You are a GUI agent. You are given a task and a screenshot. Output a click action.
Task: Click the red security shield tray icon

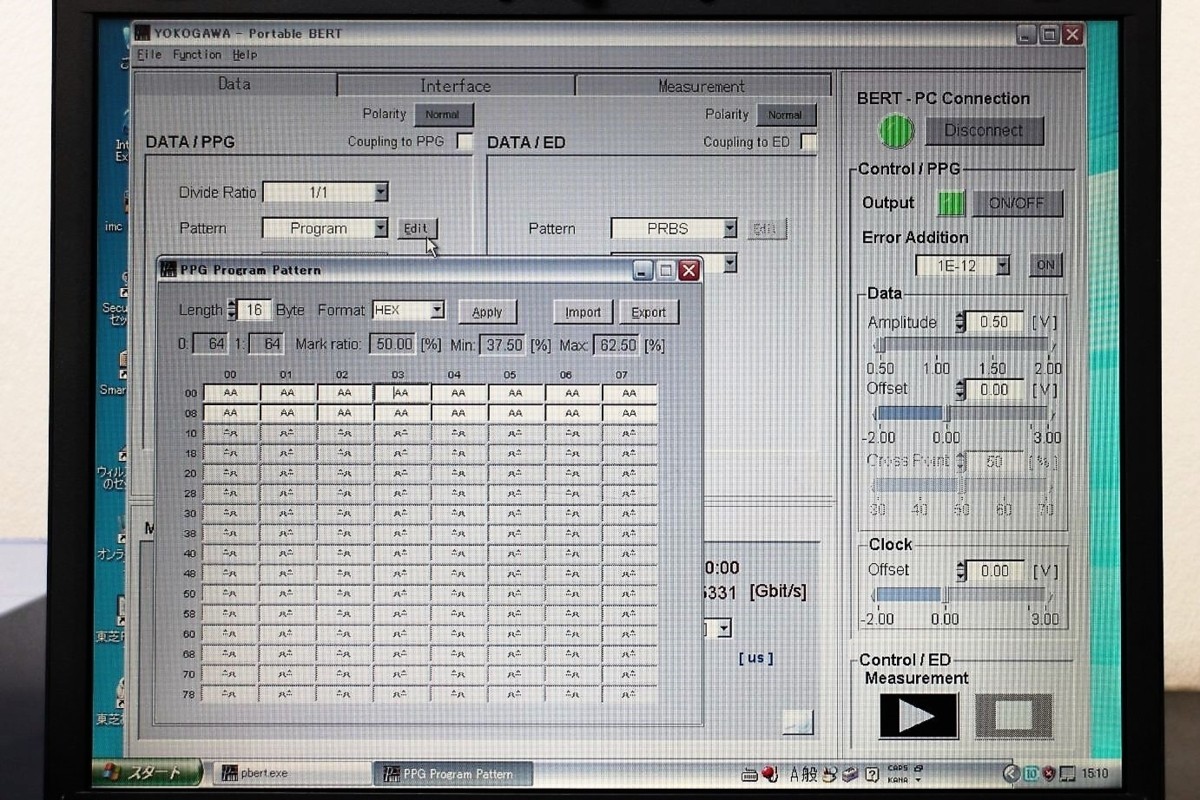click(x=1048, y=773)
